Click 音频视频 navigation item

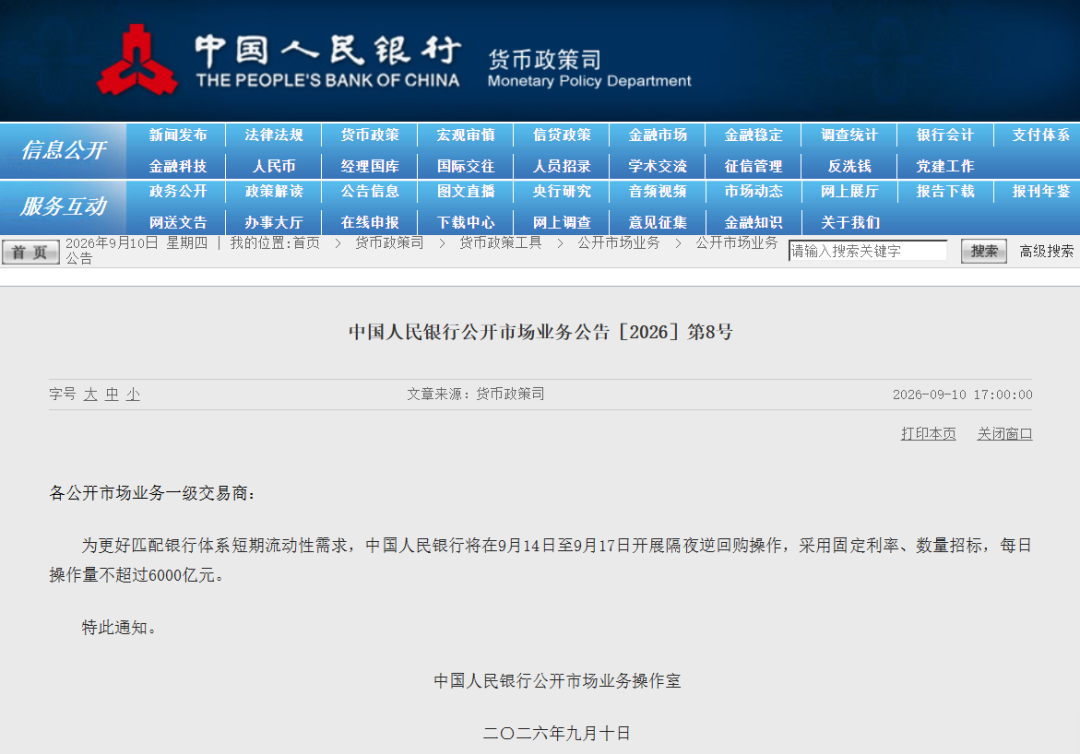(x=658, y=191)
